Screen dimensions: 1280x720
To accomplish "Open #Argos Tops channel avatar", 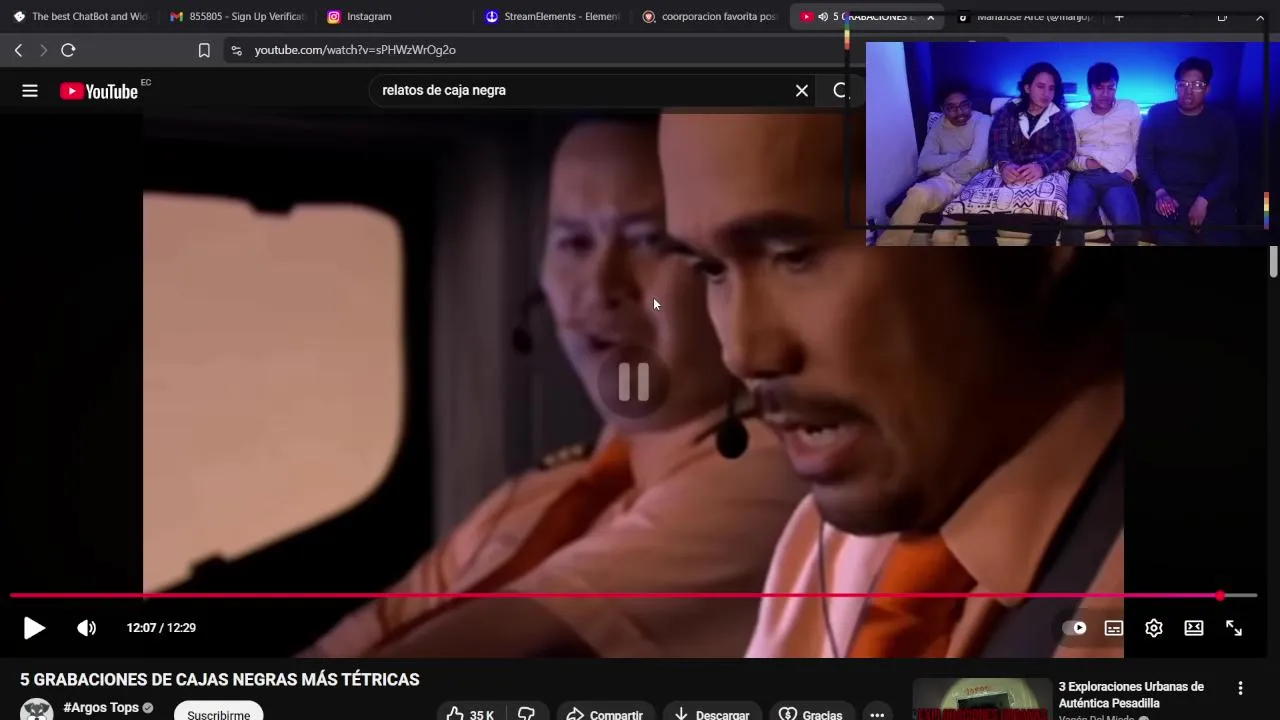I will pyautogui.click(x=37, y=710).
